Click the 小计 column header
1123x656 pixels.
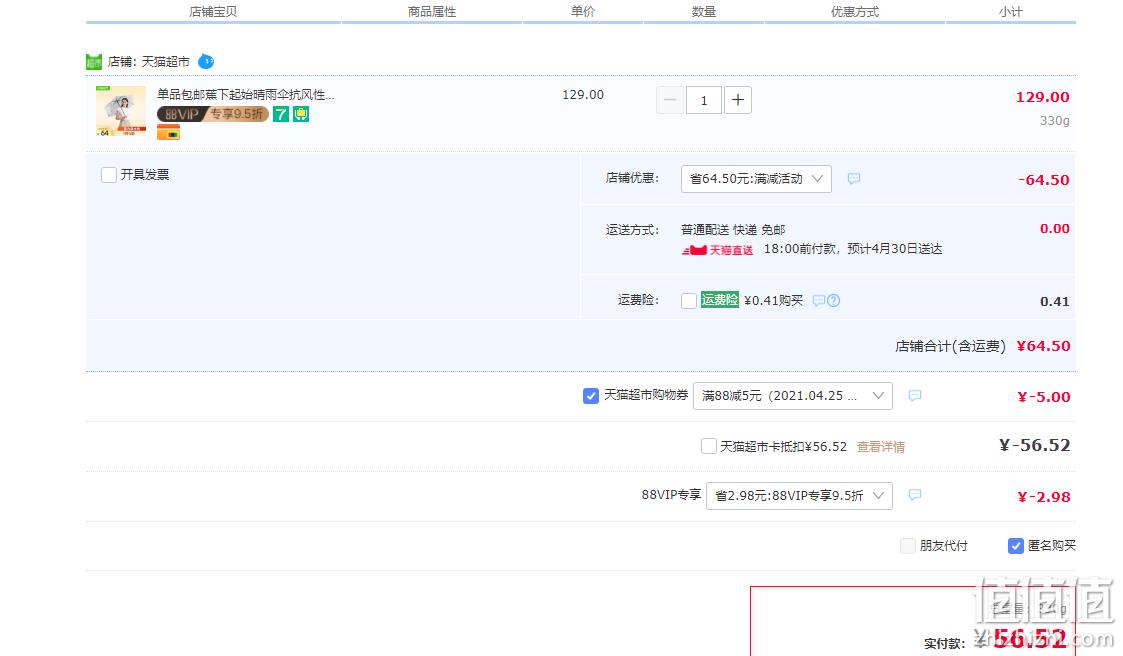pyautogui.click(x=1011, y=11)
